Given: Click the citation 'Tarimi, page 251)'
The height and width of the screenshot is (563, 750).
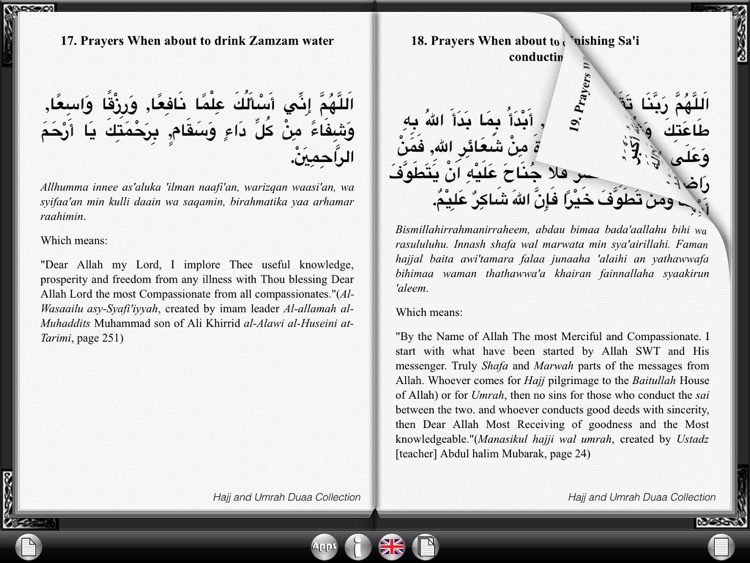Looking at the screenshot, I should [x=82, y=338].
